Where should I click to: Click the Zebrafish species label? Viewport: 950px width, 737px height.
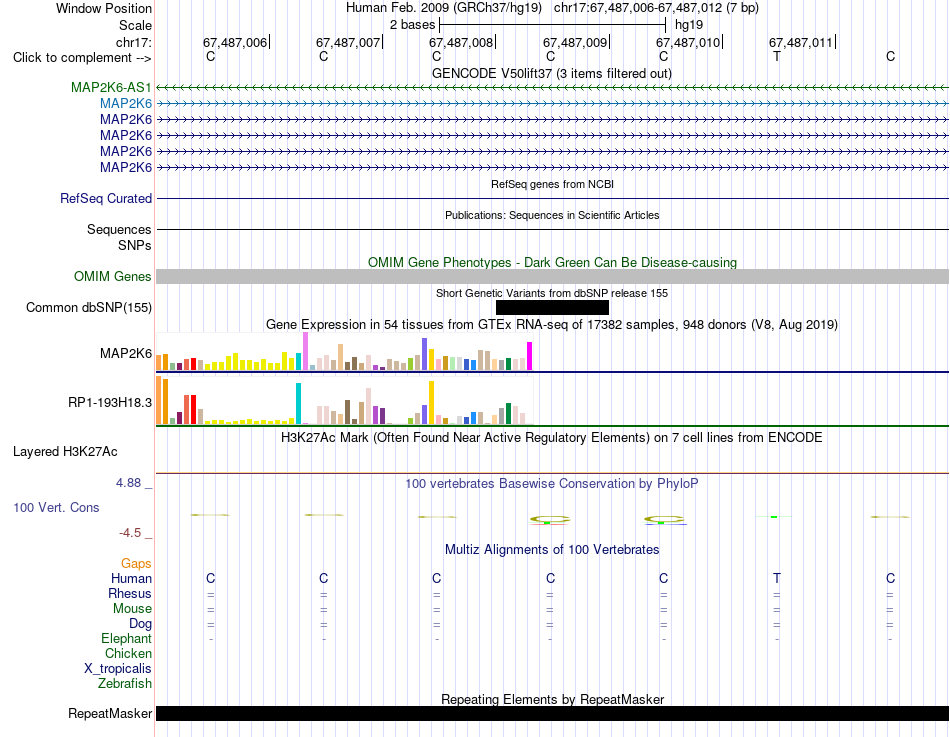(x=125, y=683)
